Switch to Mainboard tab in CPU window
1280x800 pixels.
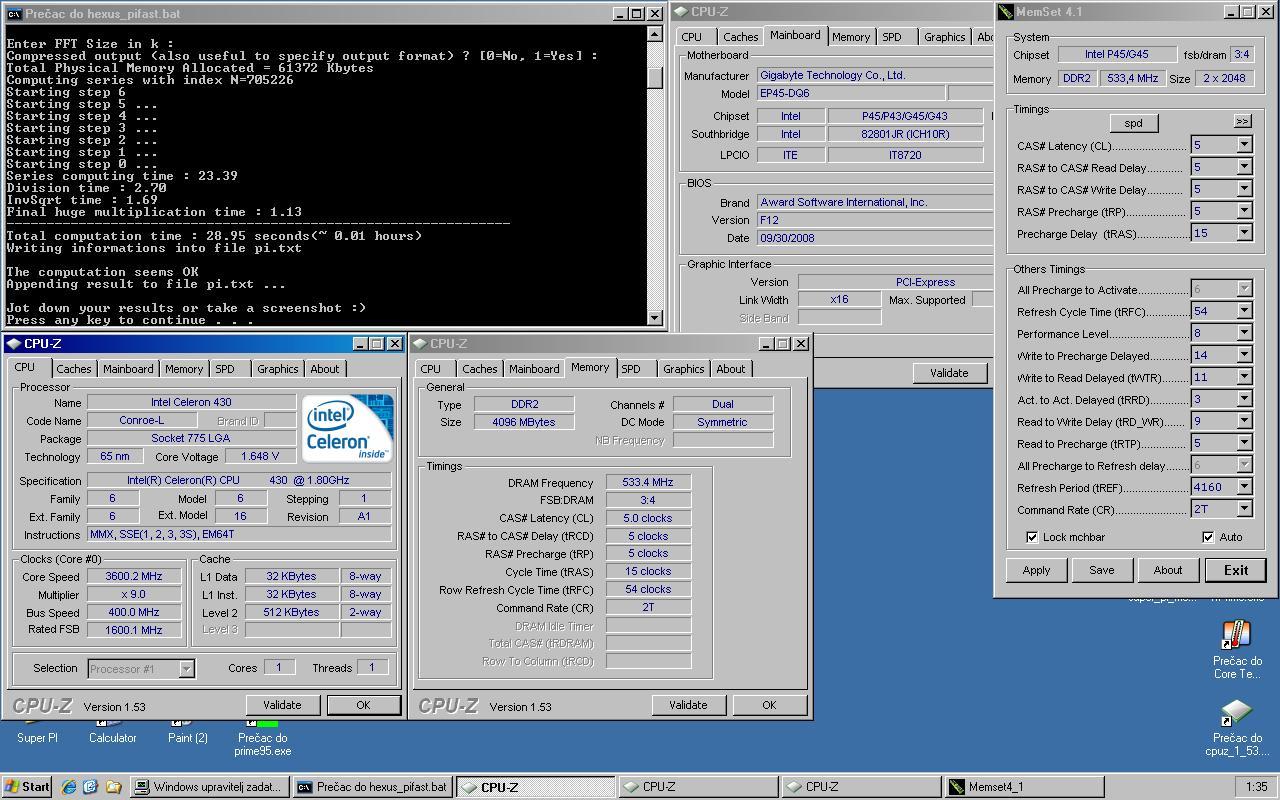[128, 369]
